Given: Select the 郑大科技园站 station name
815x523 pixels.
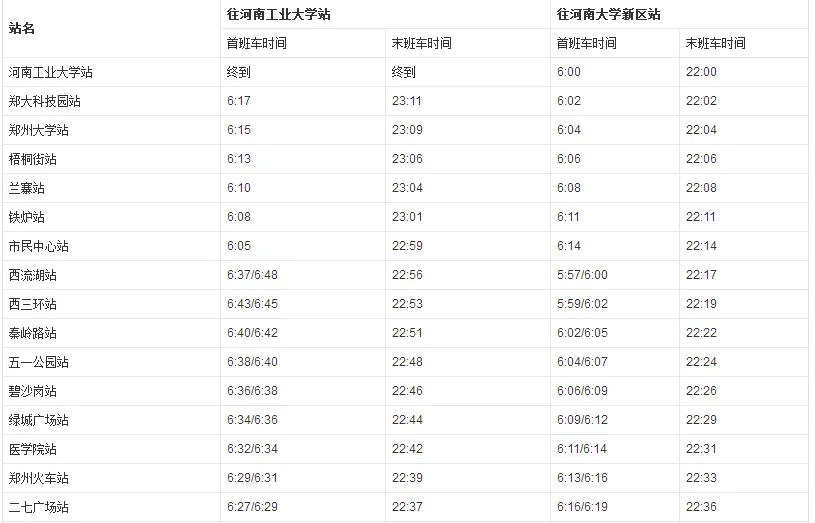Looking at the screenshot, I should [45, 101].
